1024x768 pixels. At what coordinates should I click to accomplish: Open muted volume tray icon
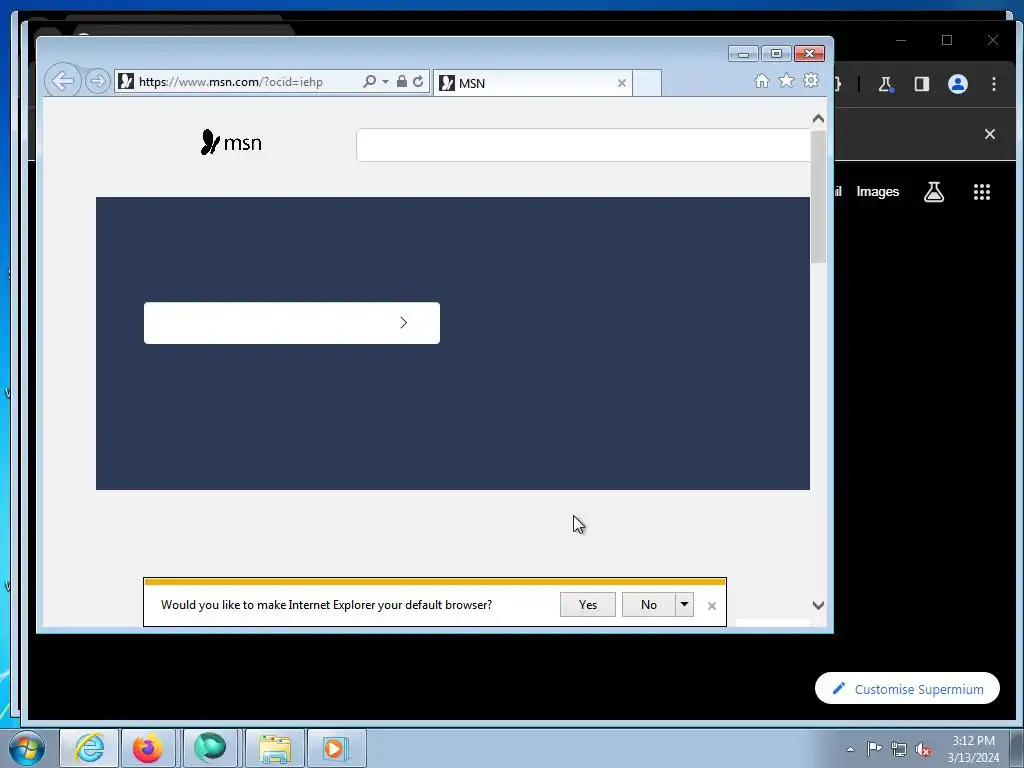click(x=923, y=750)
